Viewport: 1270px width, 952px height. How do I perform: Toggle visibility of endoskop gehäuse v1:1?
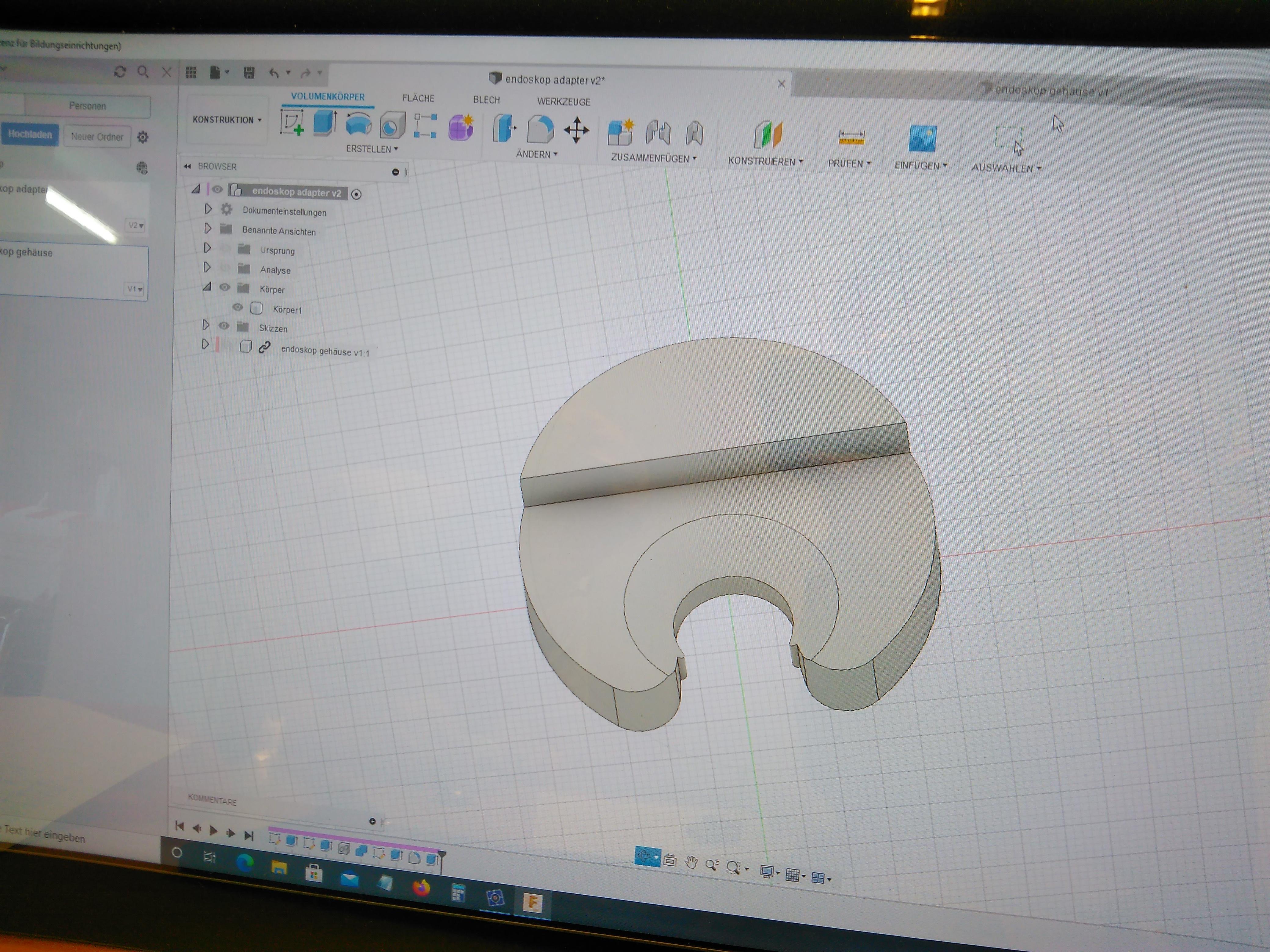tap(227, 345)
